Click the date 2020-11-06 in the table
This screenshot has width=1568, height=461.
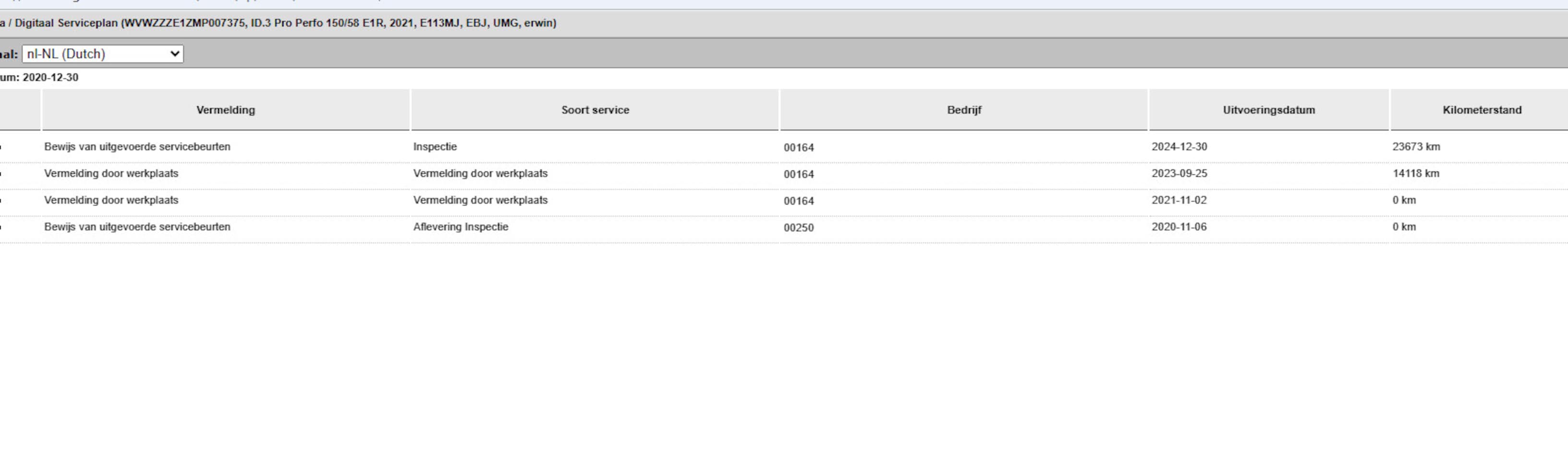pos(1179,227)
